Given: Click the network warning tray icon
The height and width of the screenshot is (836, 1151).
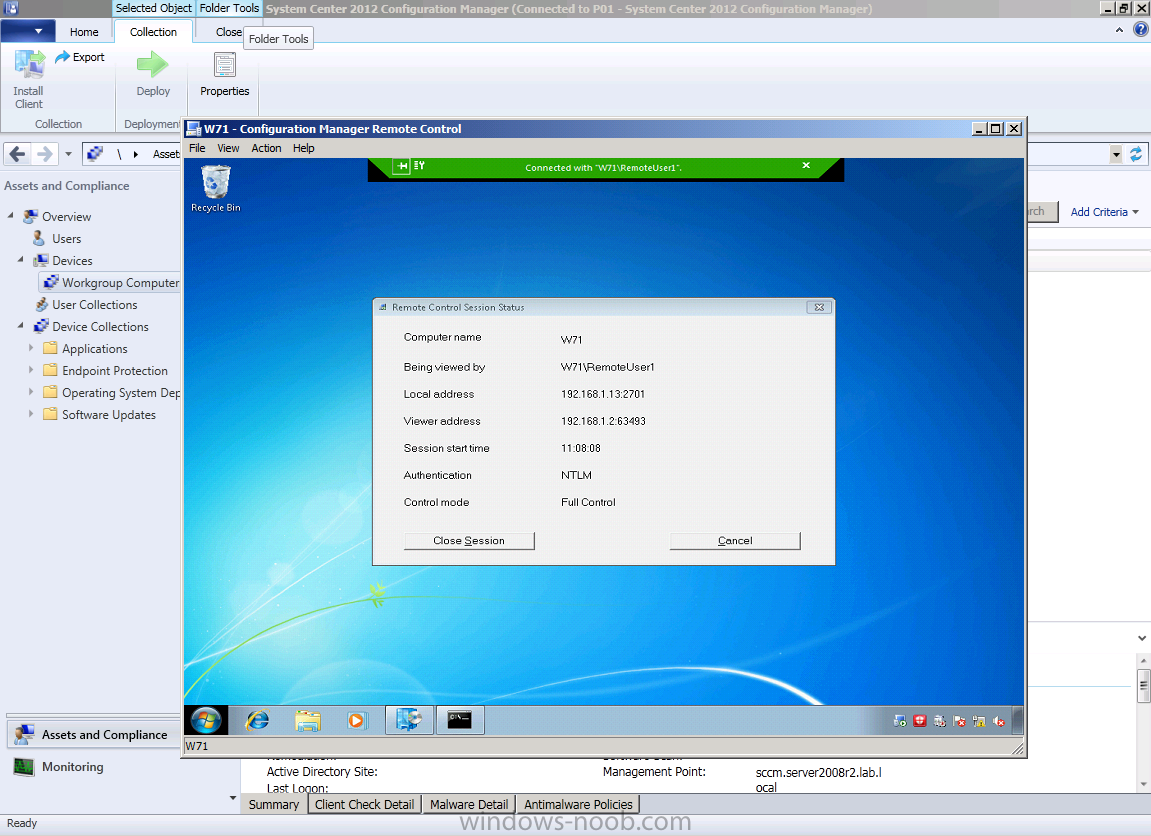Looking at the screenshot, I should (x=979, y=721).
